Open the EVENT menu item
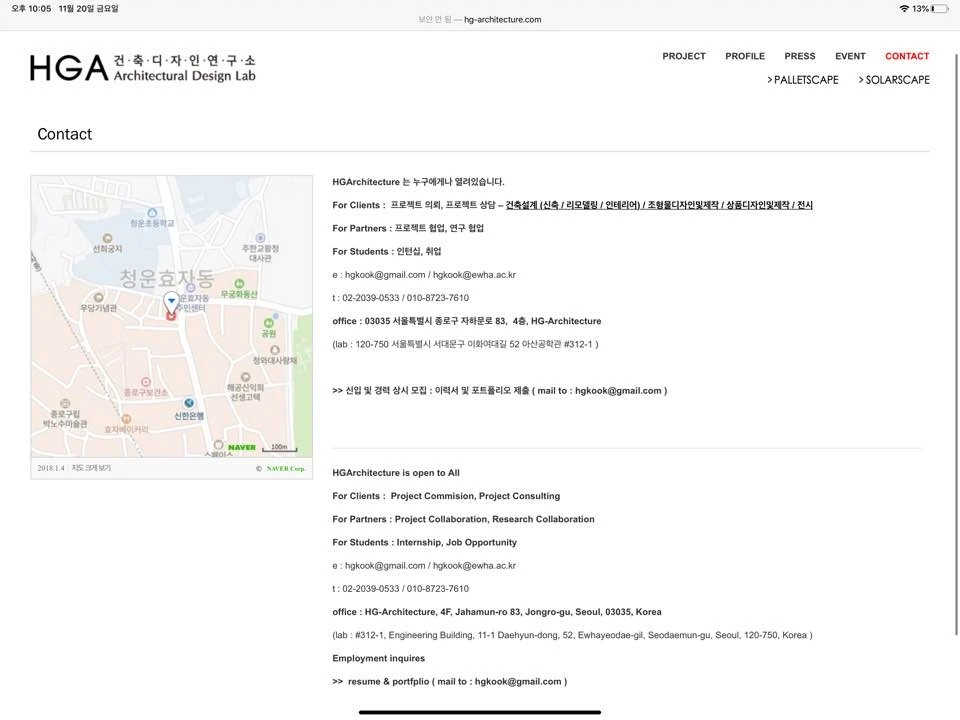The width and height of the screenshot is (960, 720). pos(850,56)
